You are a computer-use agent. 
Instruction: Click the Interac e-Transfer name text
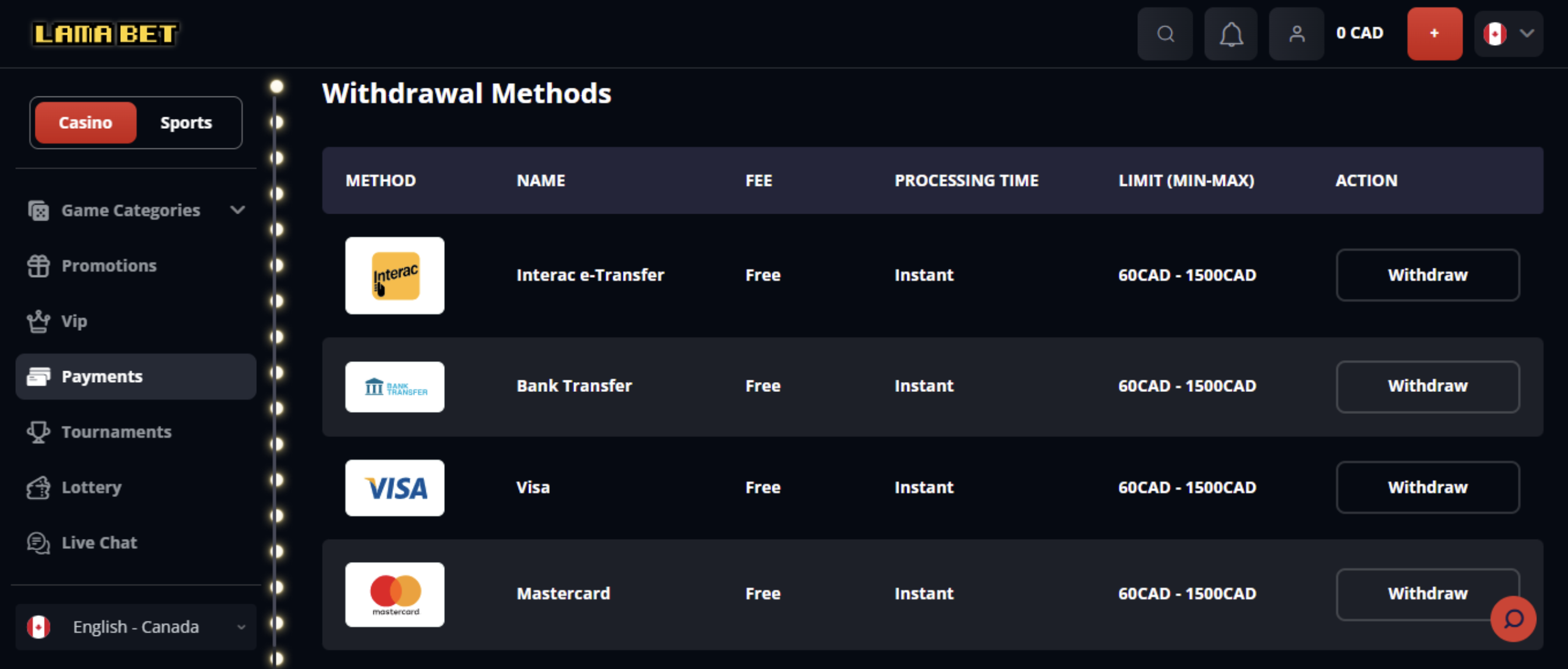[x=590, y=275]
